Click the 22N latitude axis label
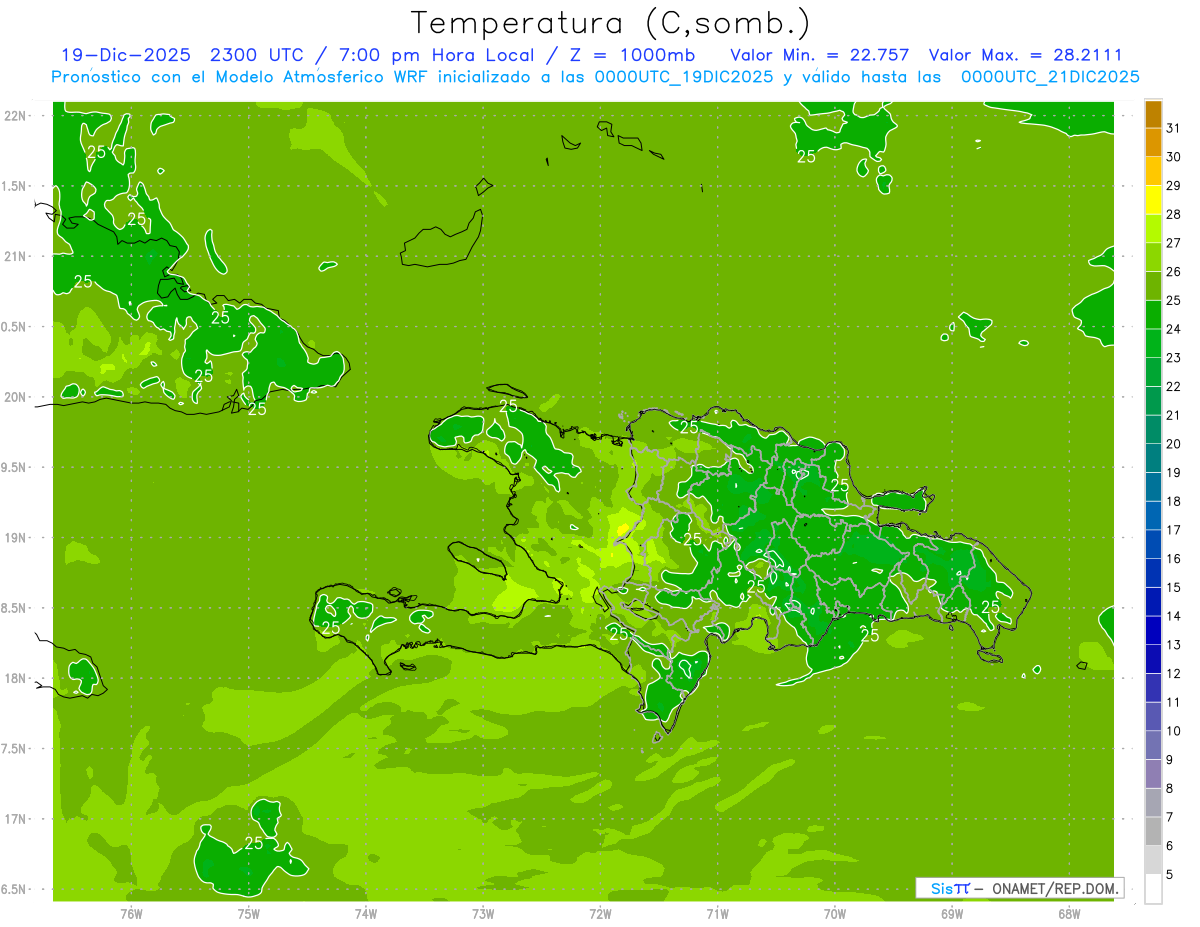The image size is (1200, 927). pyautogui.click(x=15, y=116)
